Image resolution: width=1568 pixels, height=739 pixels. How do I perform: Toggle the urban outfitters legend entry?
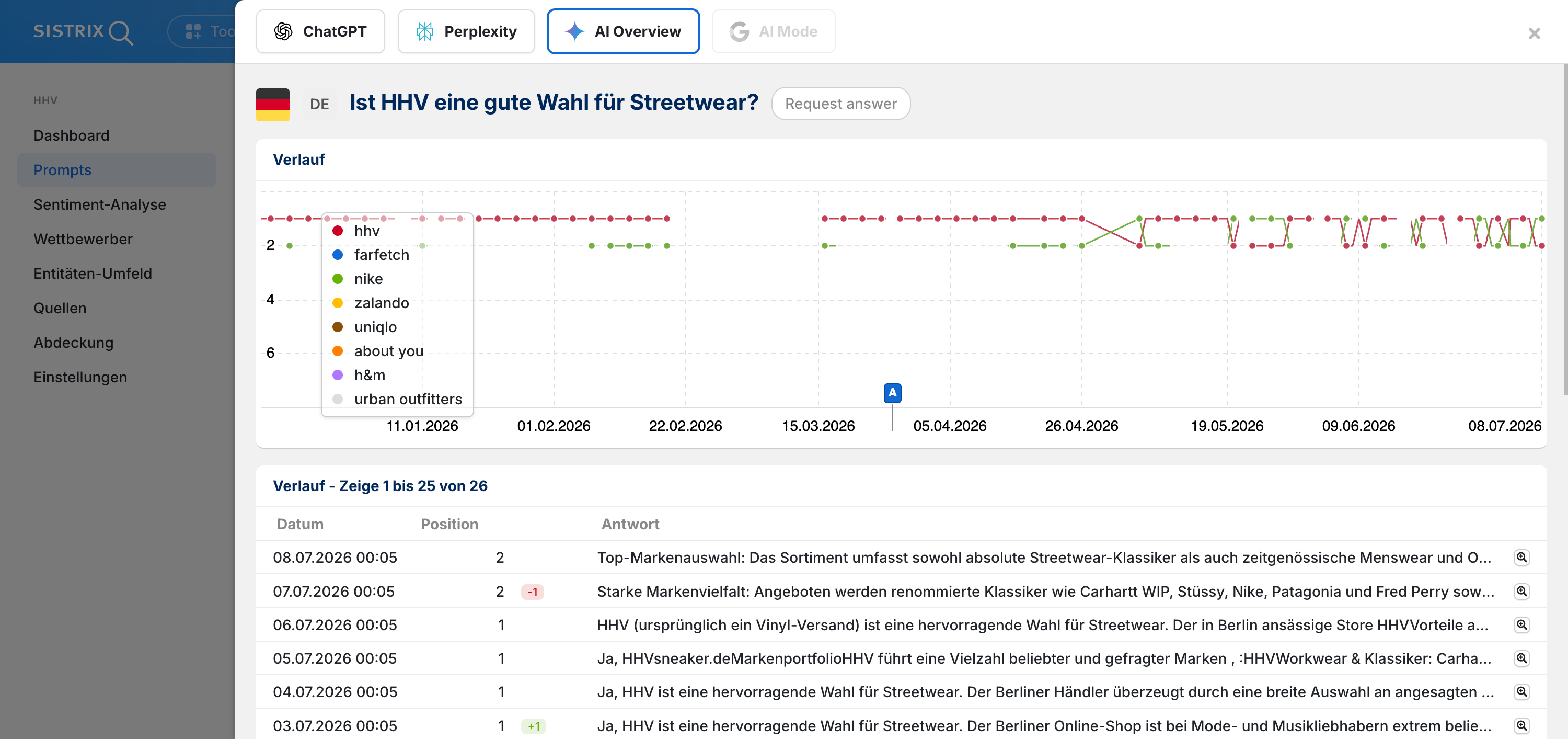397,399
